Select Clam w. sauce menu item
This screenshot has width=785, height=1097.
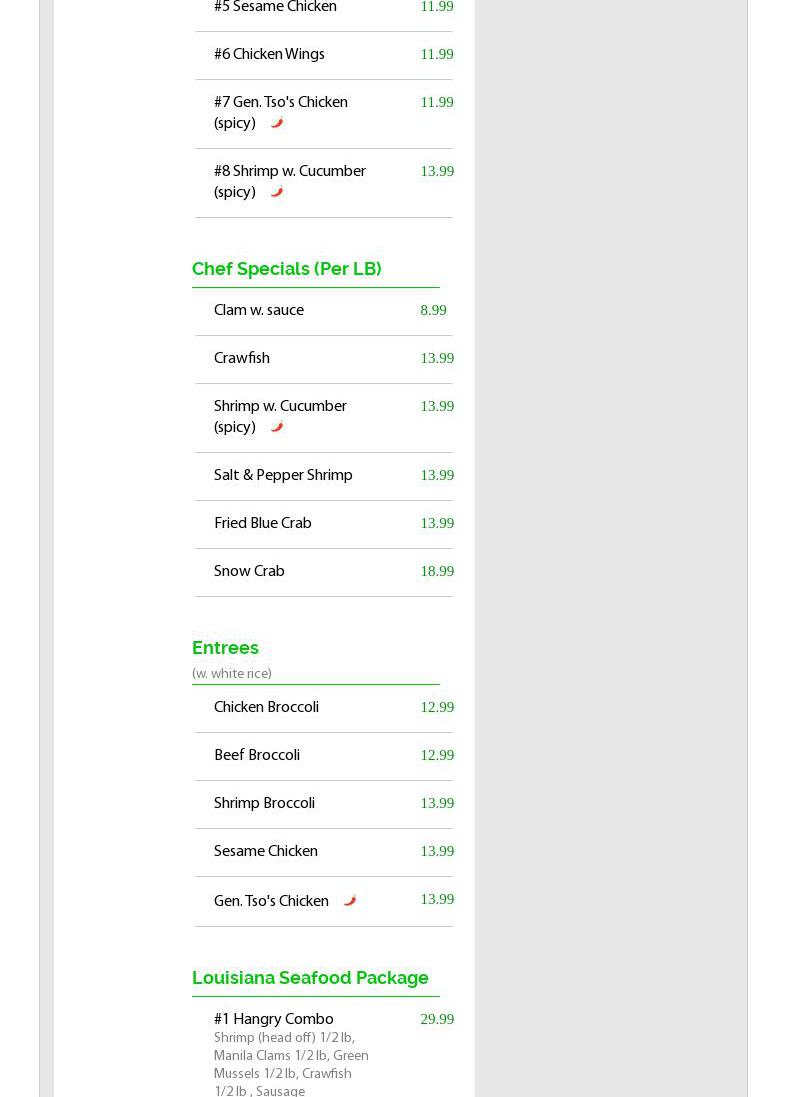324,311
